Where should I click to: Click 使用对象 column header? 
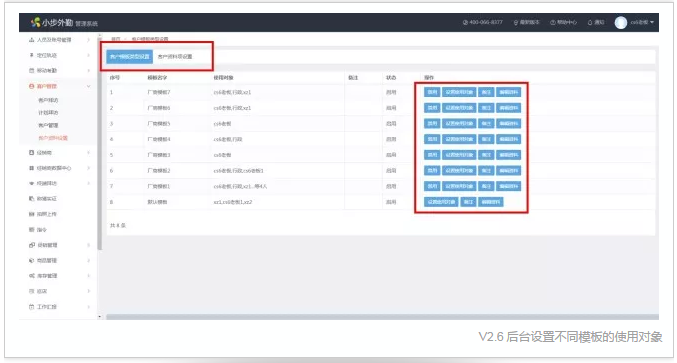pos(223,78)
